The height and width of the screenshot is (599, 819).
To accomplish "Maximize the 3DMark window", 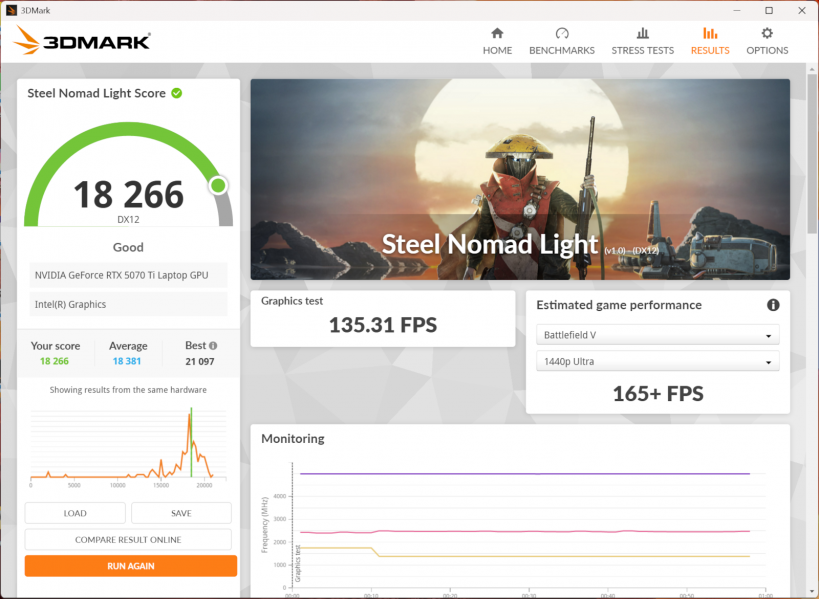I will 768,10.
